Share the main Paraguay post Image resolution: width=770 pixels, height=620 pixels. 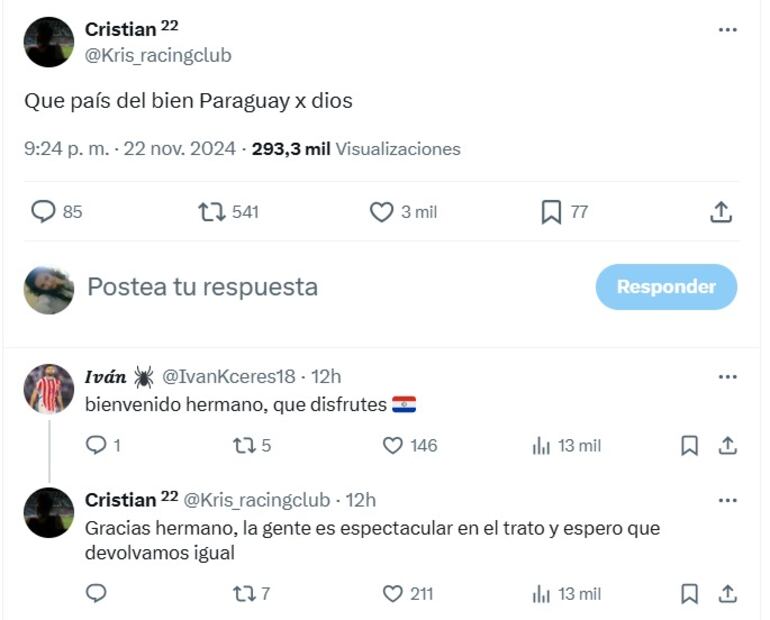coord(721,212)
